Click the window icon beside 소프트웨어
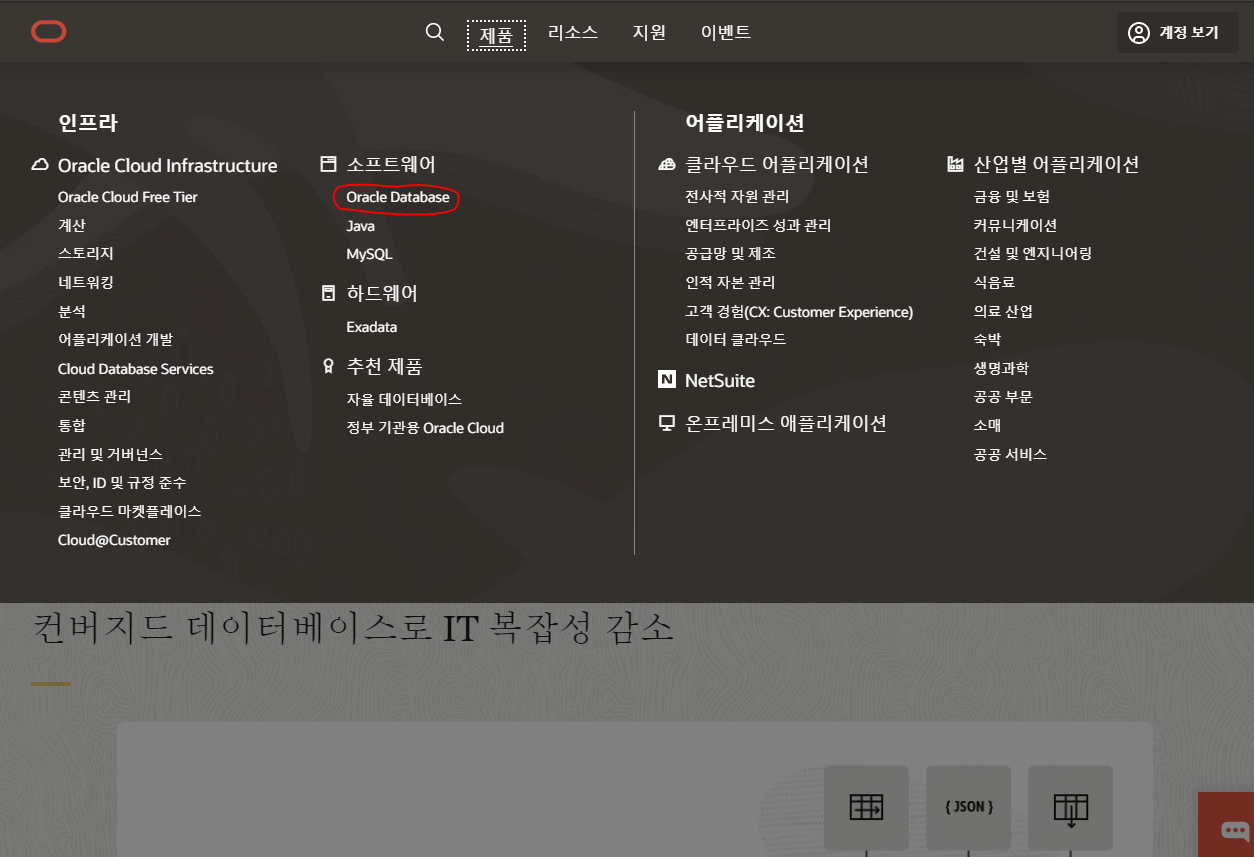Screen dimensions: 1254x857 click(328, 164)
